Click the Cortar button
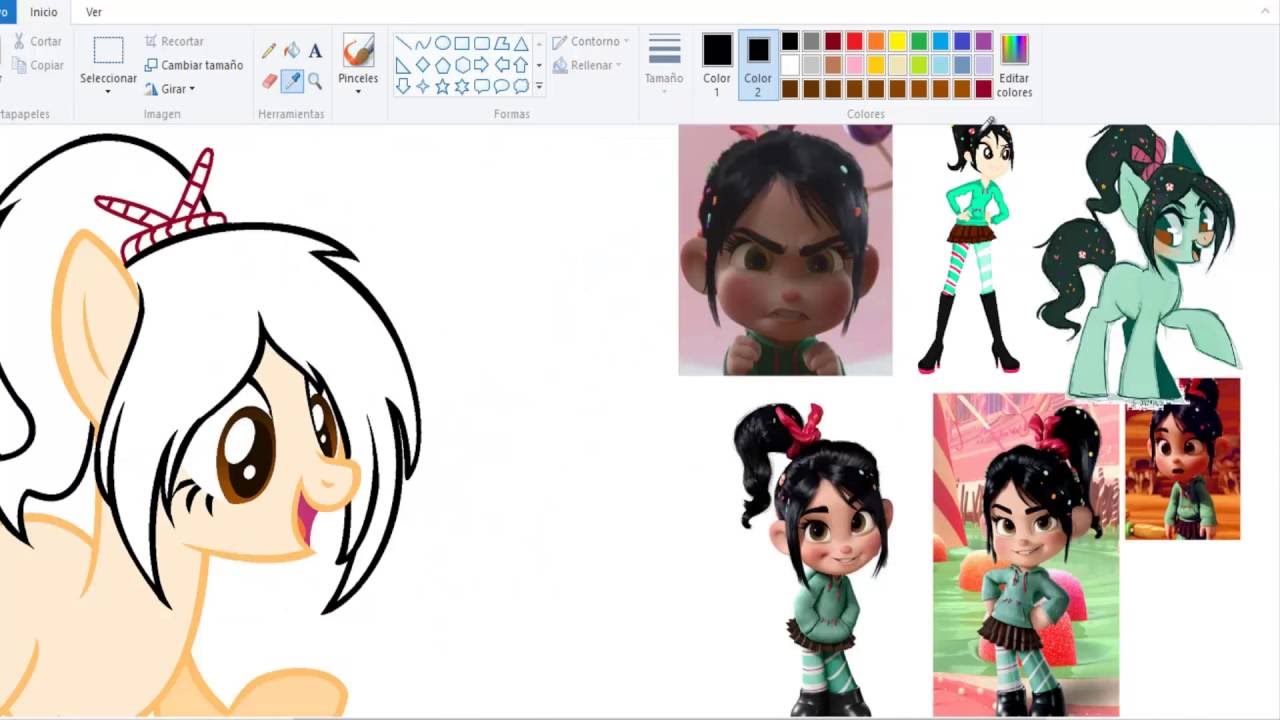The height and width of the screenshot is (720, 1280). click(x=37, y=41)
